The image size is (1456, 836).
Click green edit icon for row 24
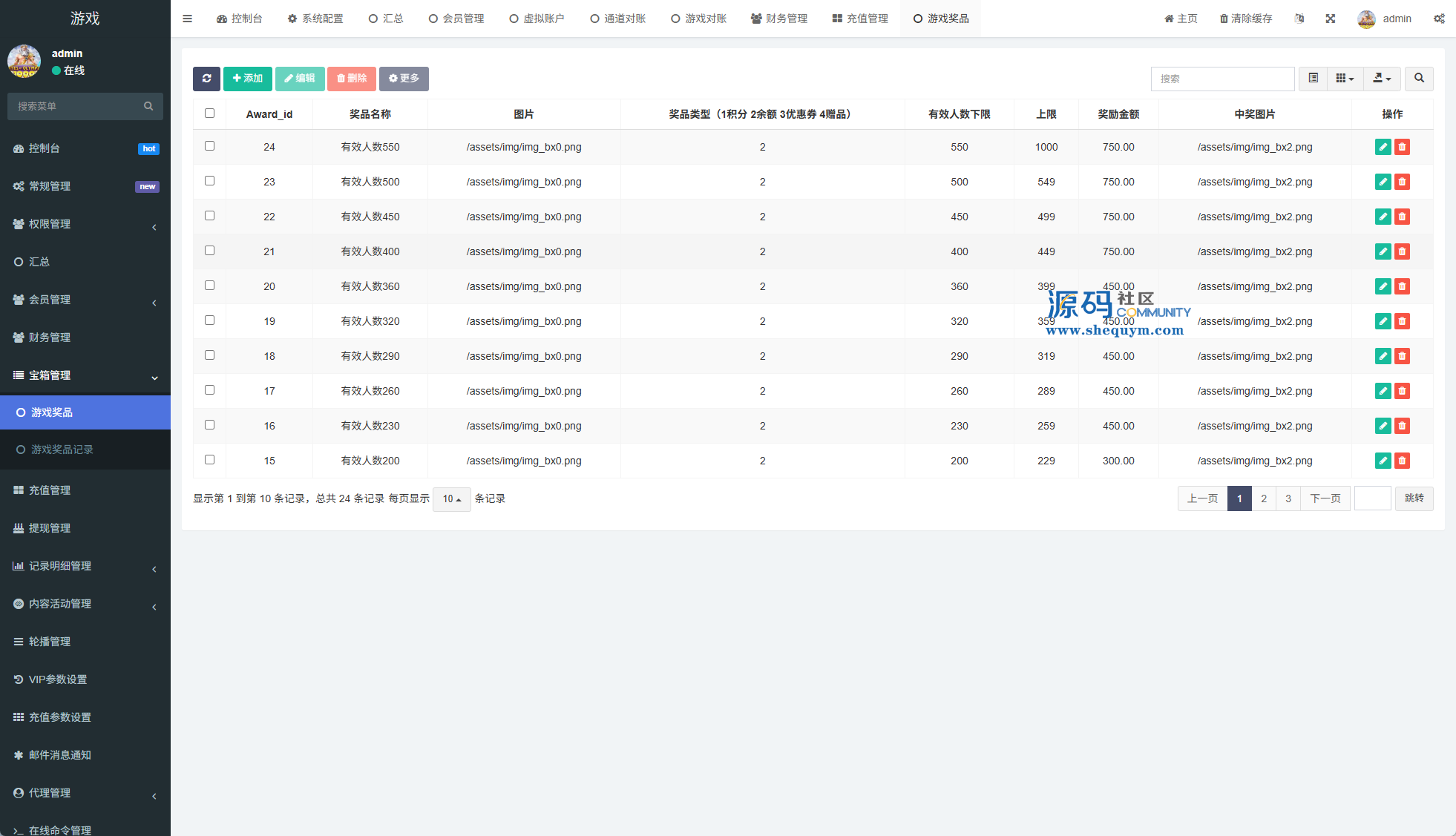pos(1383,147)
